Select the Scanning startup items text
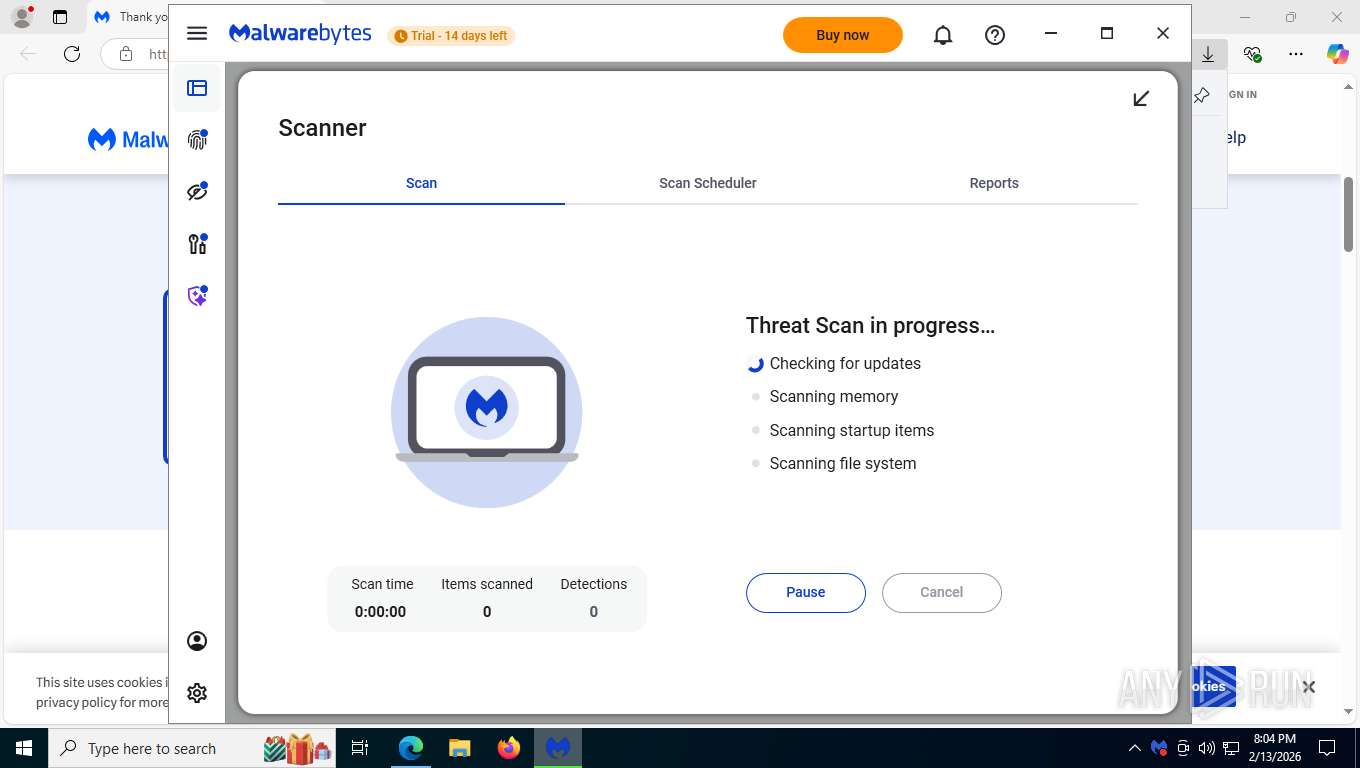The image size is (1360, 768). pyautogui.click(x=852, y=430)
